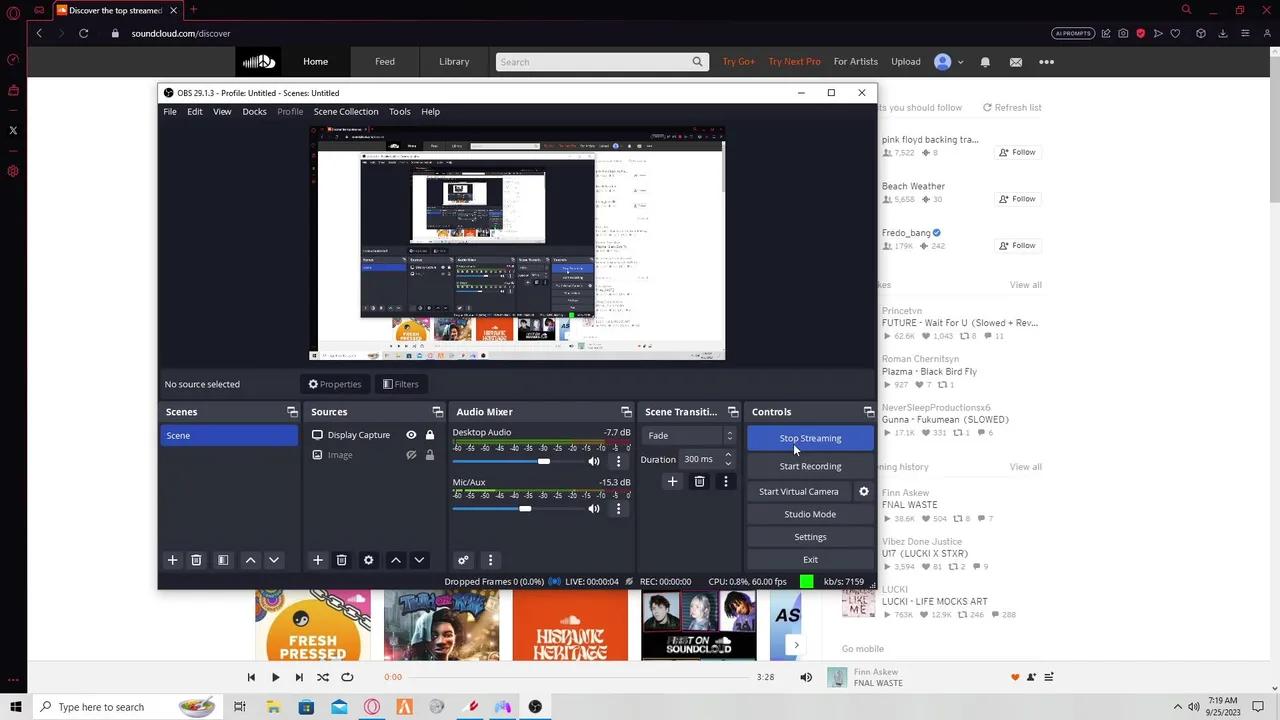Viewport: 1280px width, 720px height.
Task: Open Mic/Aux three-dot options
Action: coord(618,509)
